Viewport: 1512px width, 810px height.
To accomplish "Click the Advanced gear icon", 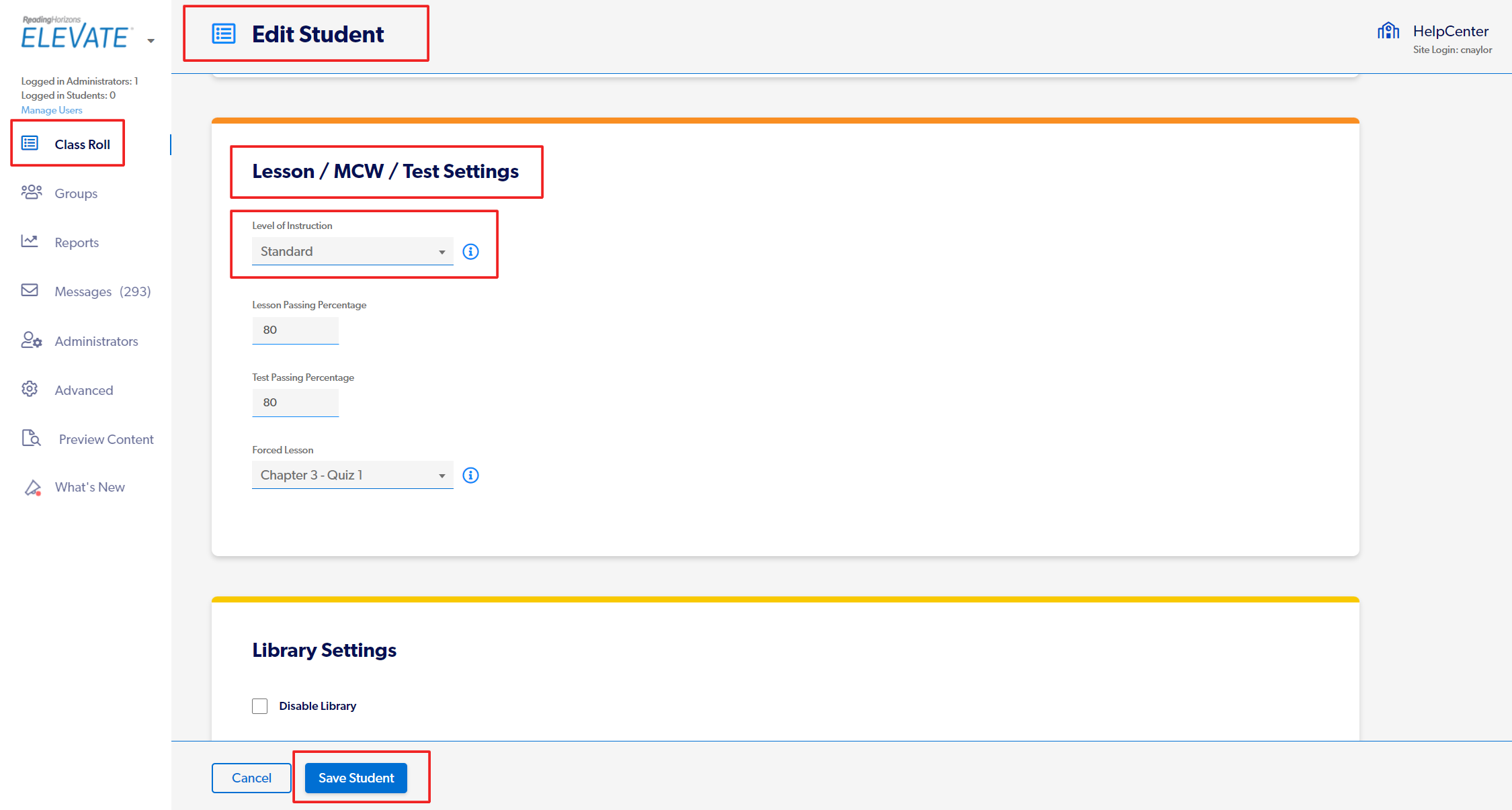I will click(x=30, y=389).
